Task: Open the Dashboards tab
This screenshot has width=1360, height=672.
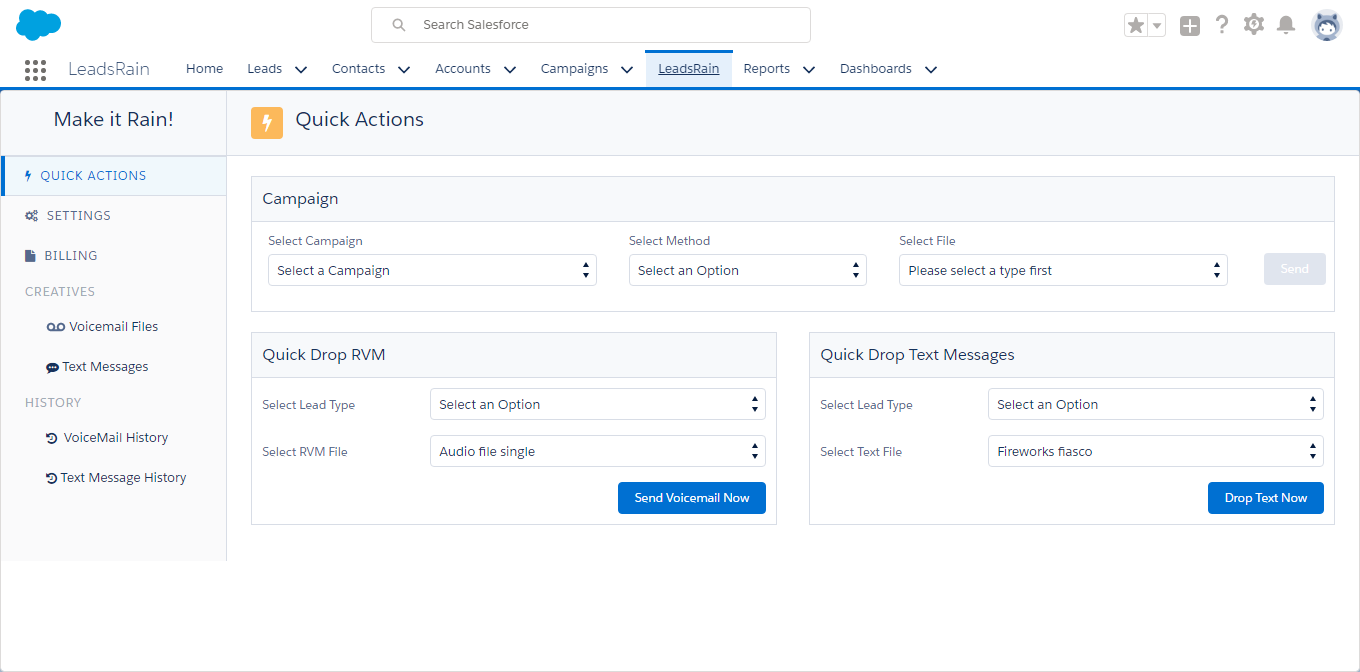Action: (876, 69)
